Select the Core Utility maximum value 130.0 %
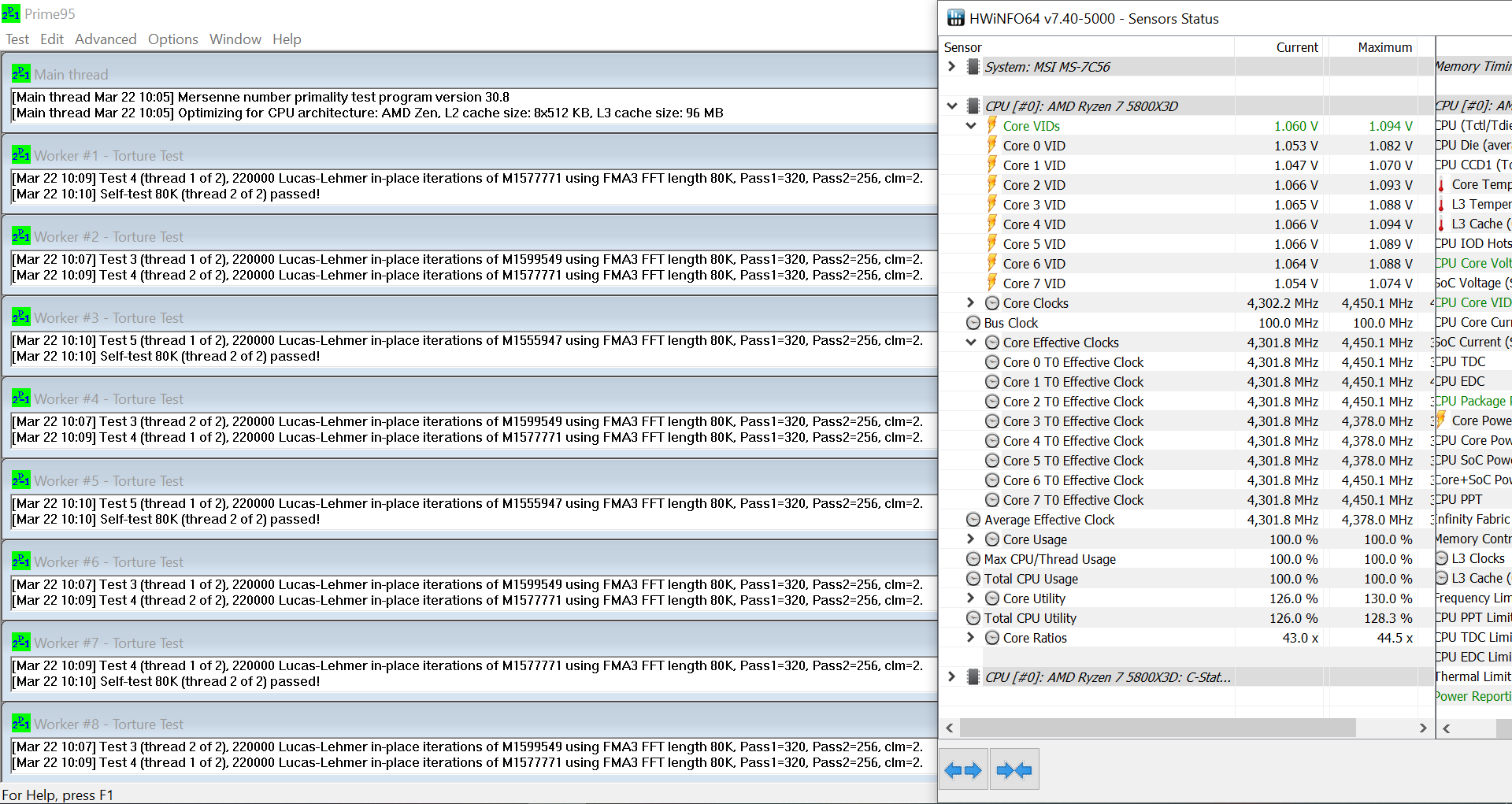This screenshot has width=1512, height=804. [x=1388, y=598]
